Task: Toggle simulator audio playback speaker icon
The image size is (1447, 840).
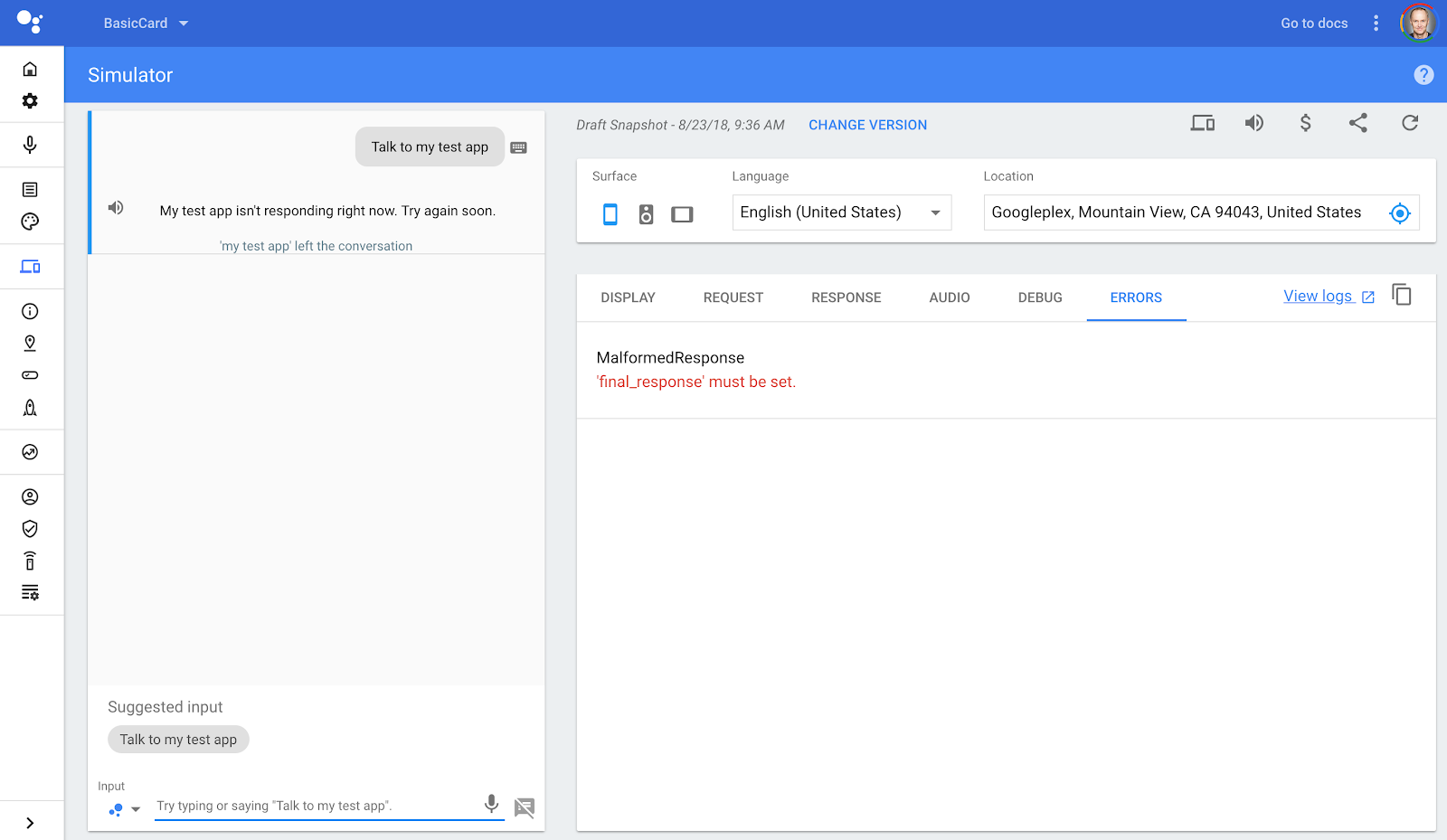Action: [x=1254, y=123]
